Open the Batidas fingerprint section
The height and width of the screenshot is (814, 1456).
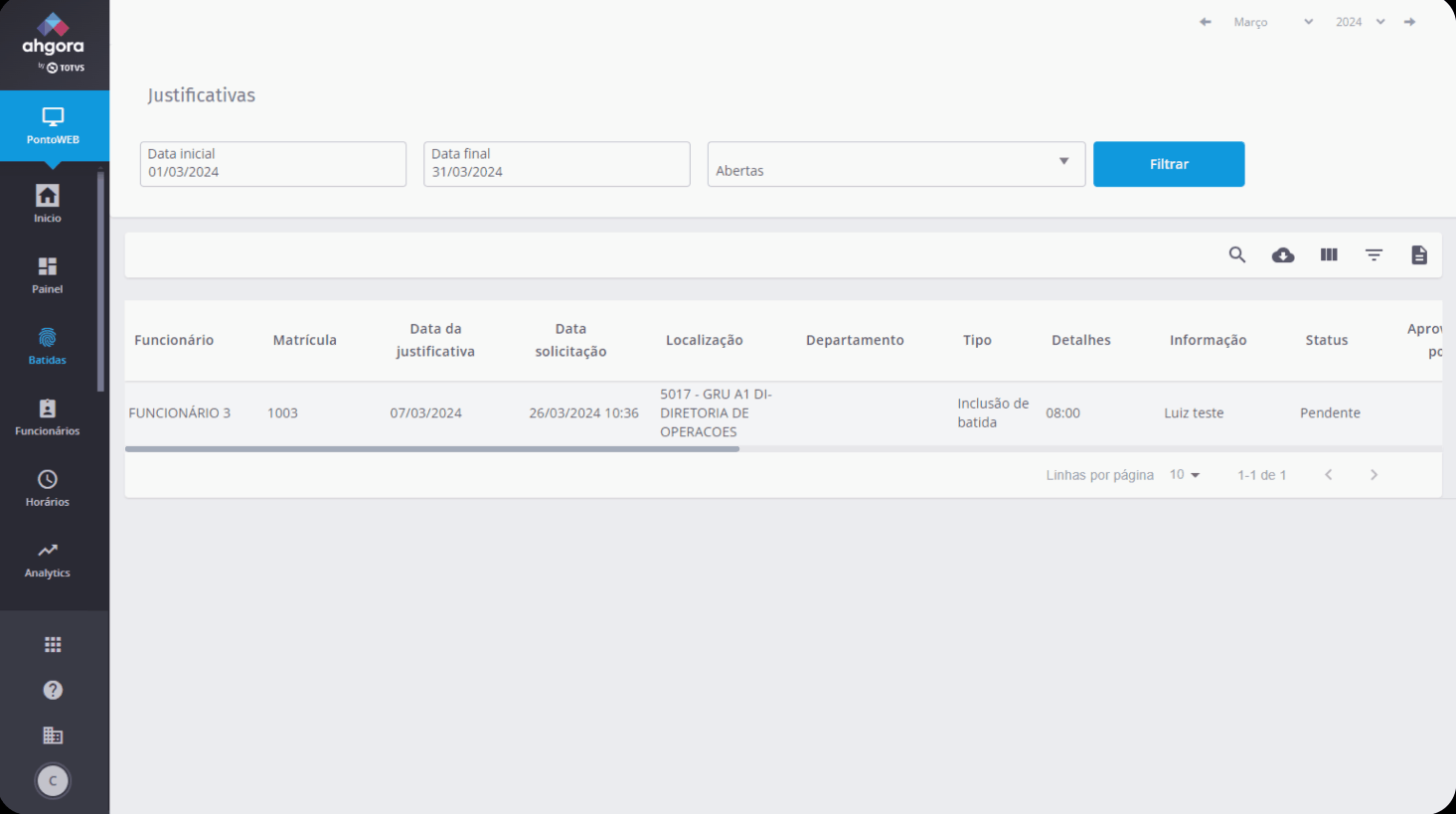pos(48,346)
